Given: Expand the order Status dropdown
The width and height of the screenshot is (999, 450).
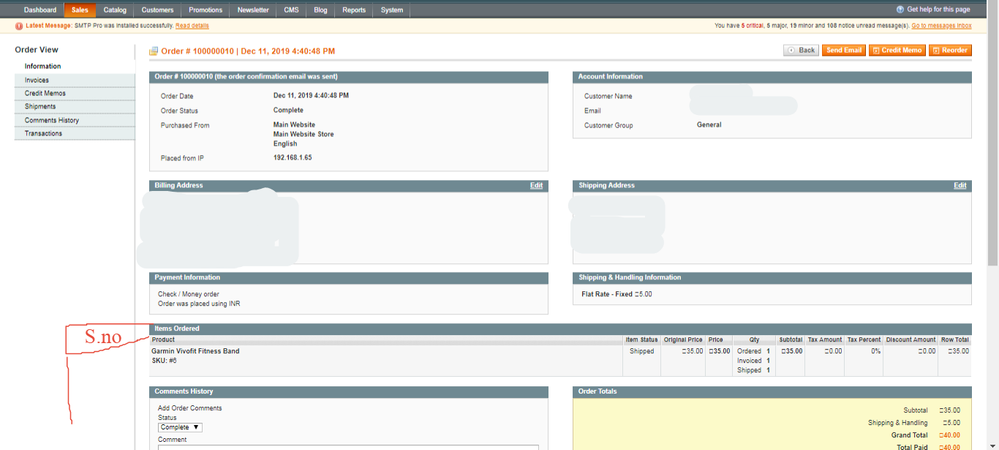Looking at the screenshot, I should (x=180, y=427).
